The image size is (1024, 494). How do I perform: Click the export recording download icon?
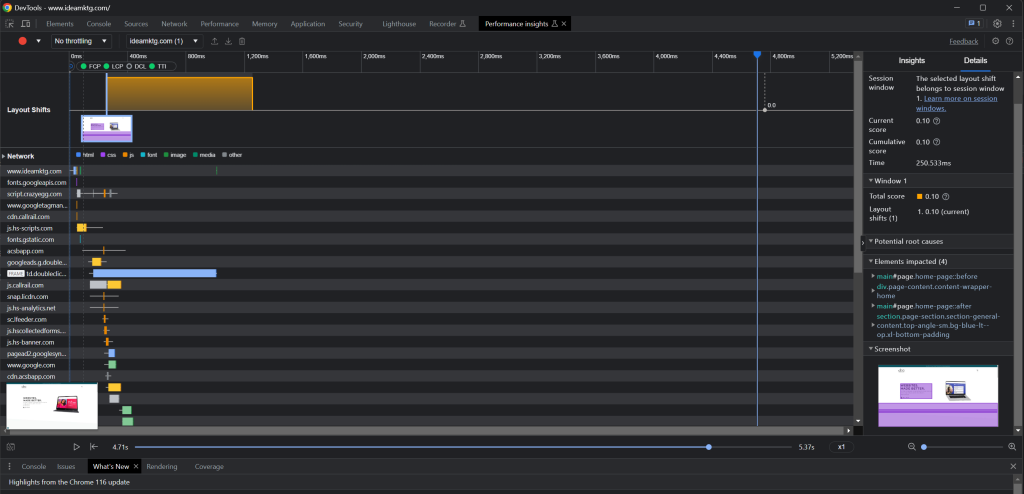click(x=228, y=41)
